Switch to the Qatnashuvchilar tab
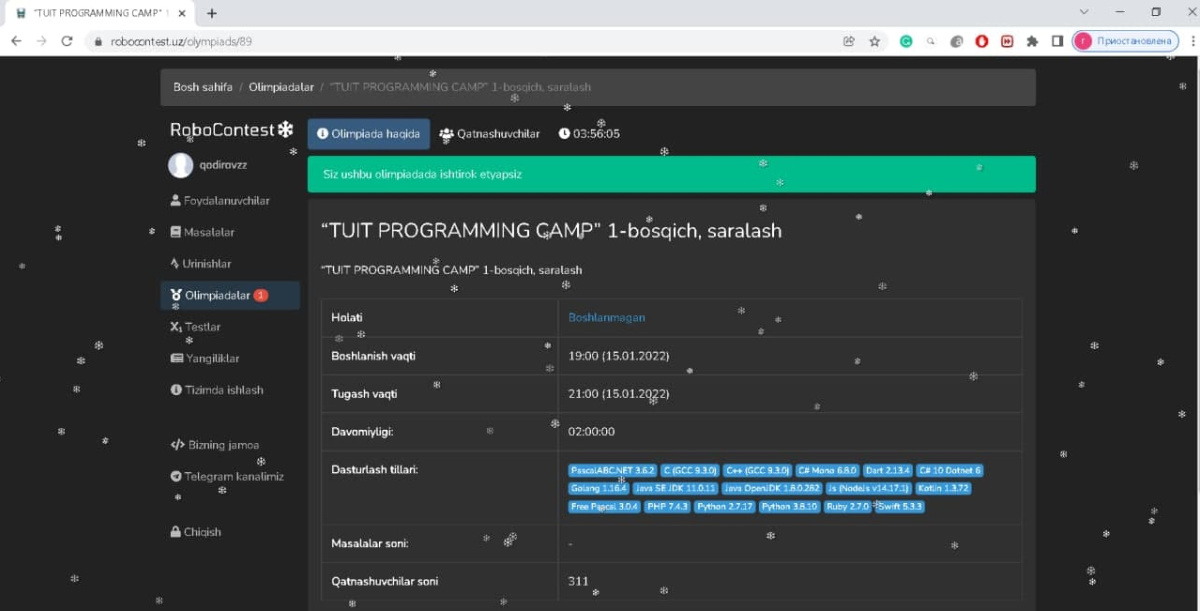1200x611 pixels. click(490, 134)
